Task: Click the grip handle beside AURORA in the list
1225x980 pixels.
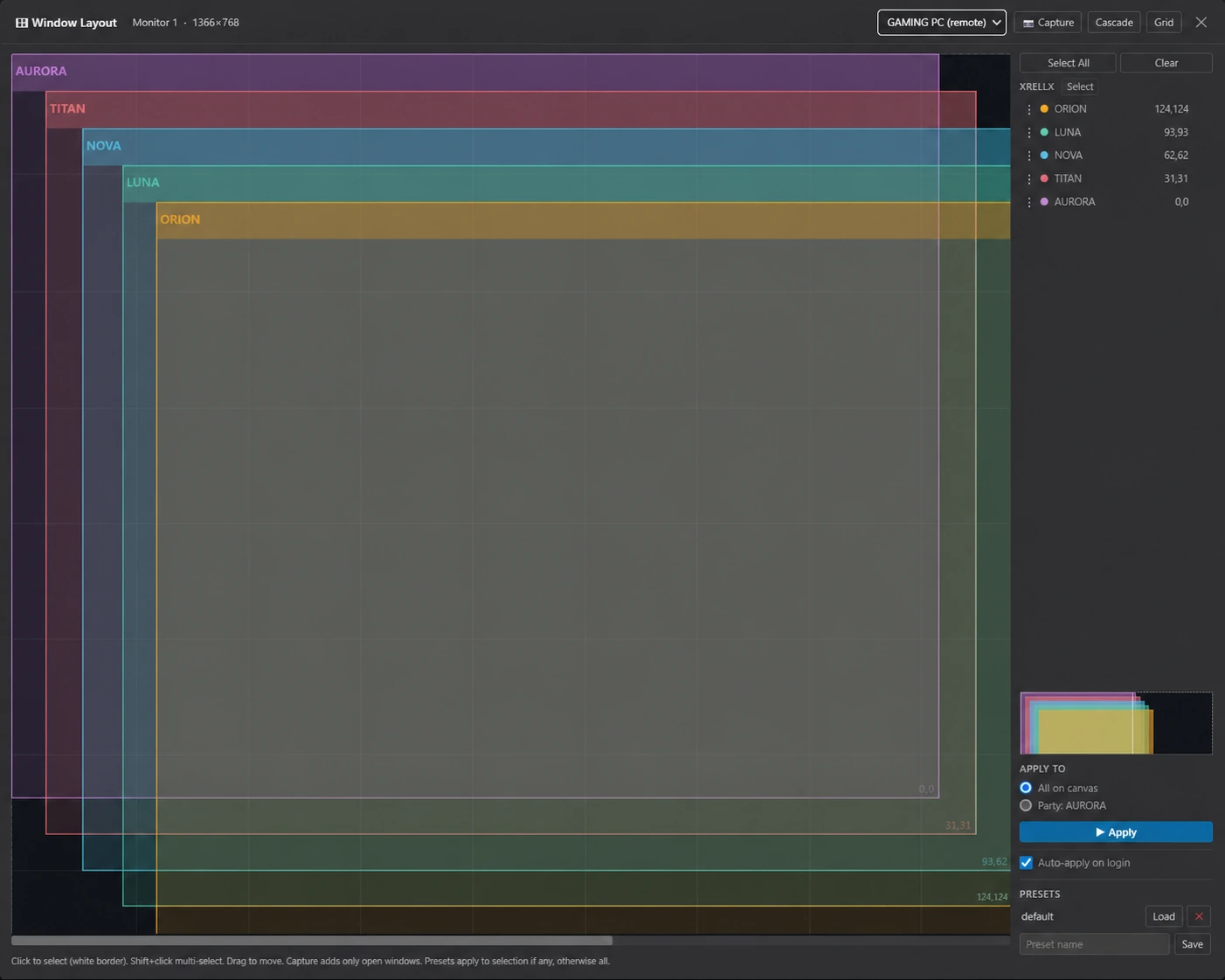Action: [x=1029, y=202]
